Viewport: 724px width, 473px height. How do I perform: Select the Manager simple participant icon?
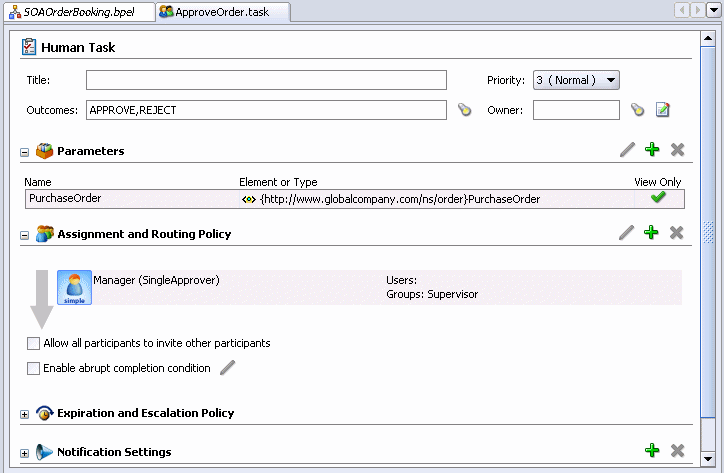coord(74,287)
